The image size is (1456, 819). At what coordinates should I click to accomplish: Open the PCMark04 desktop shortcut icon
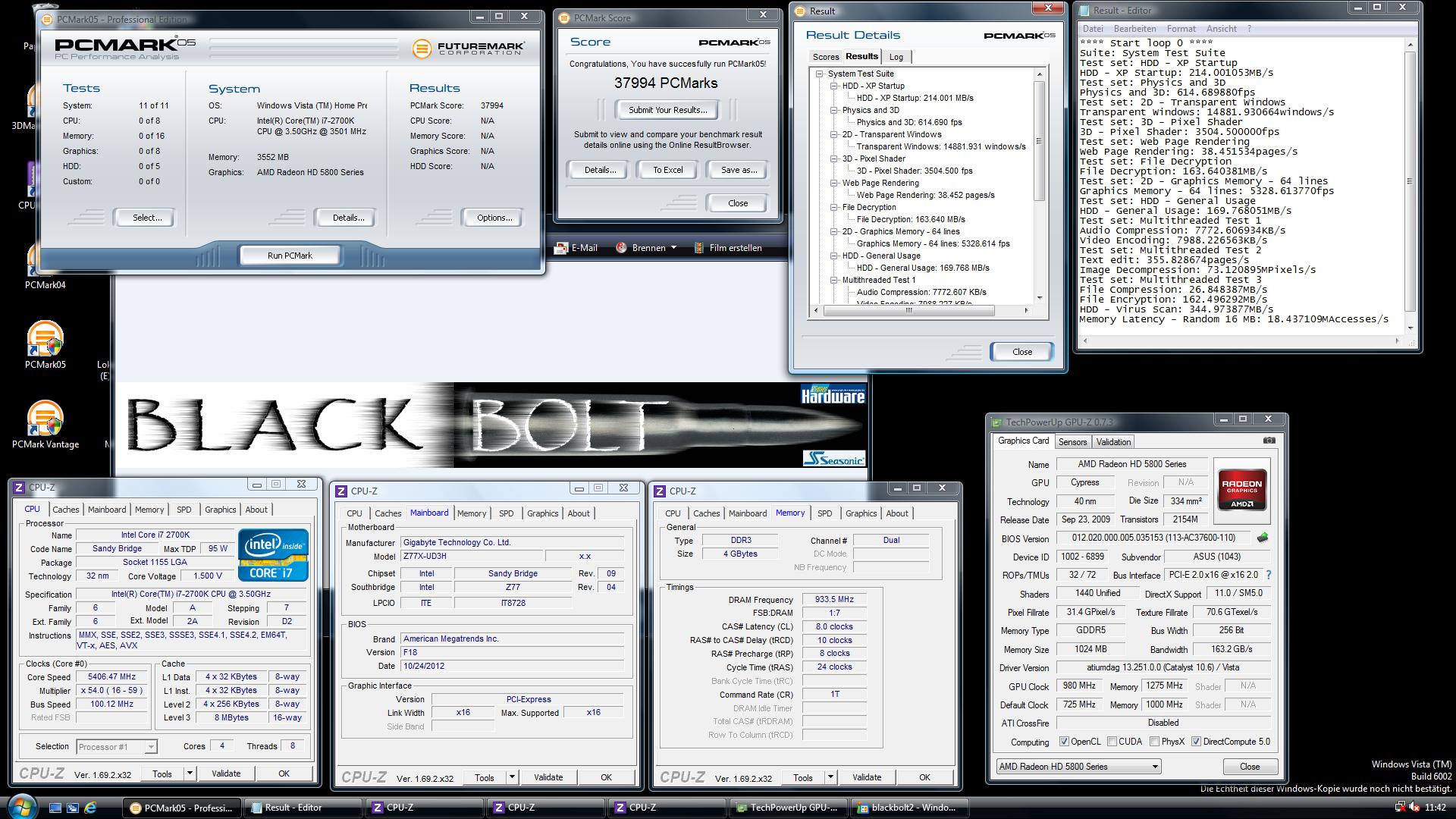tap(45, 260)
